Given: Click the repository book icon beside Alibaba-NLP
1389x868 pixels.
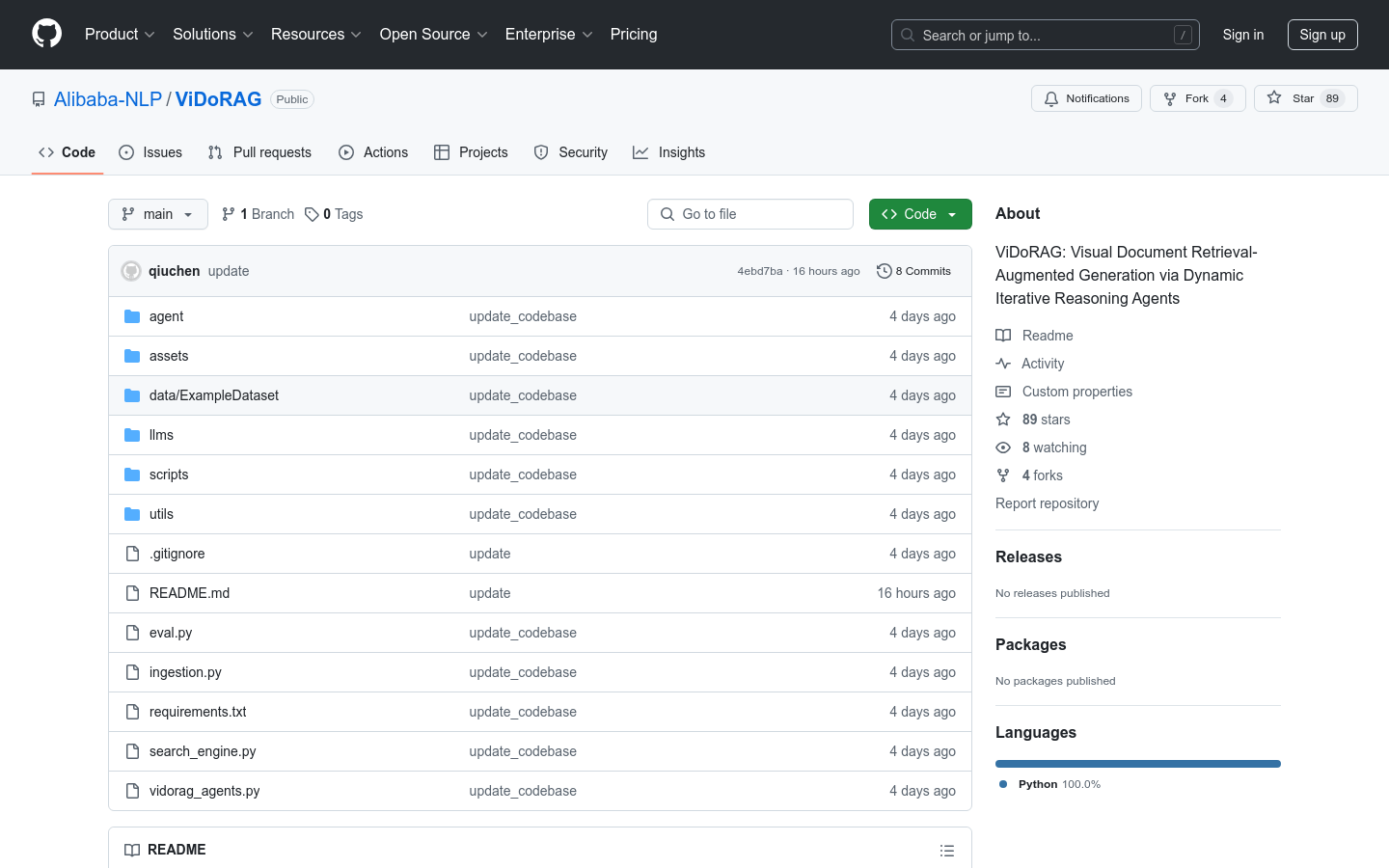Looking at the screenshot, I should [x=39, y=99].
